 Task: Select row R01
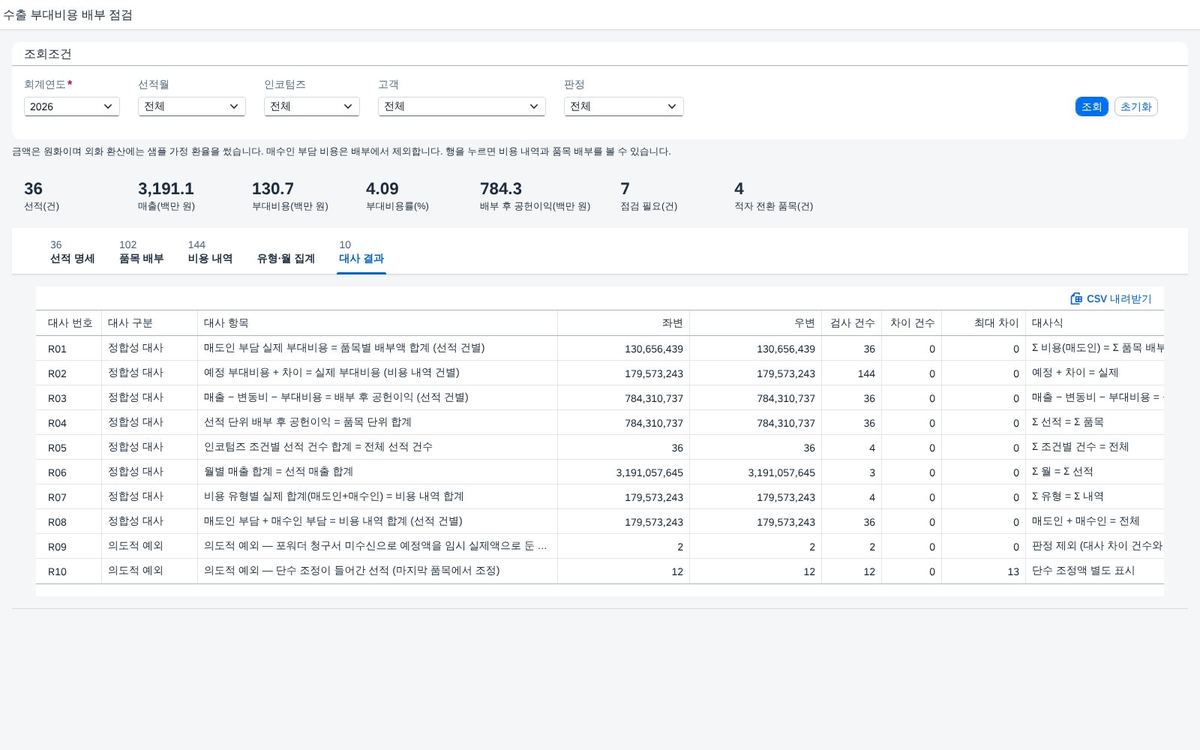click(600, 348)
